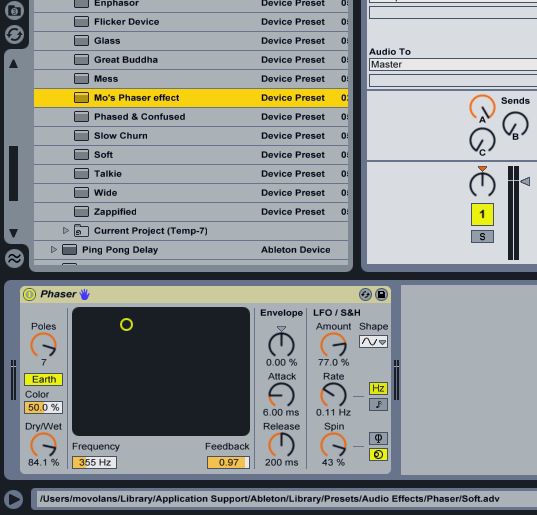This screenshot has height=515, width=537.
Task: Click the Feedback 0.97 field
Action: [228, 463]
